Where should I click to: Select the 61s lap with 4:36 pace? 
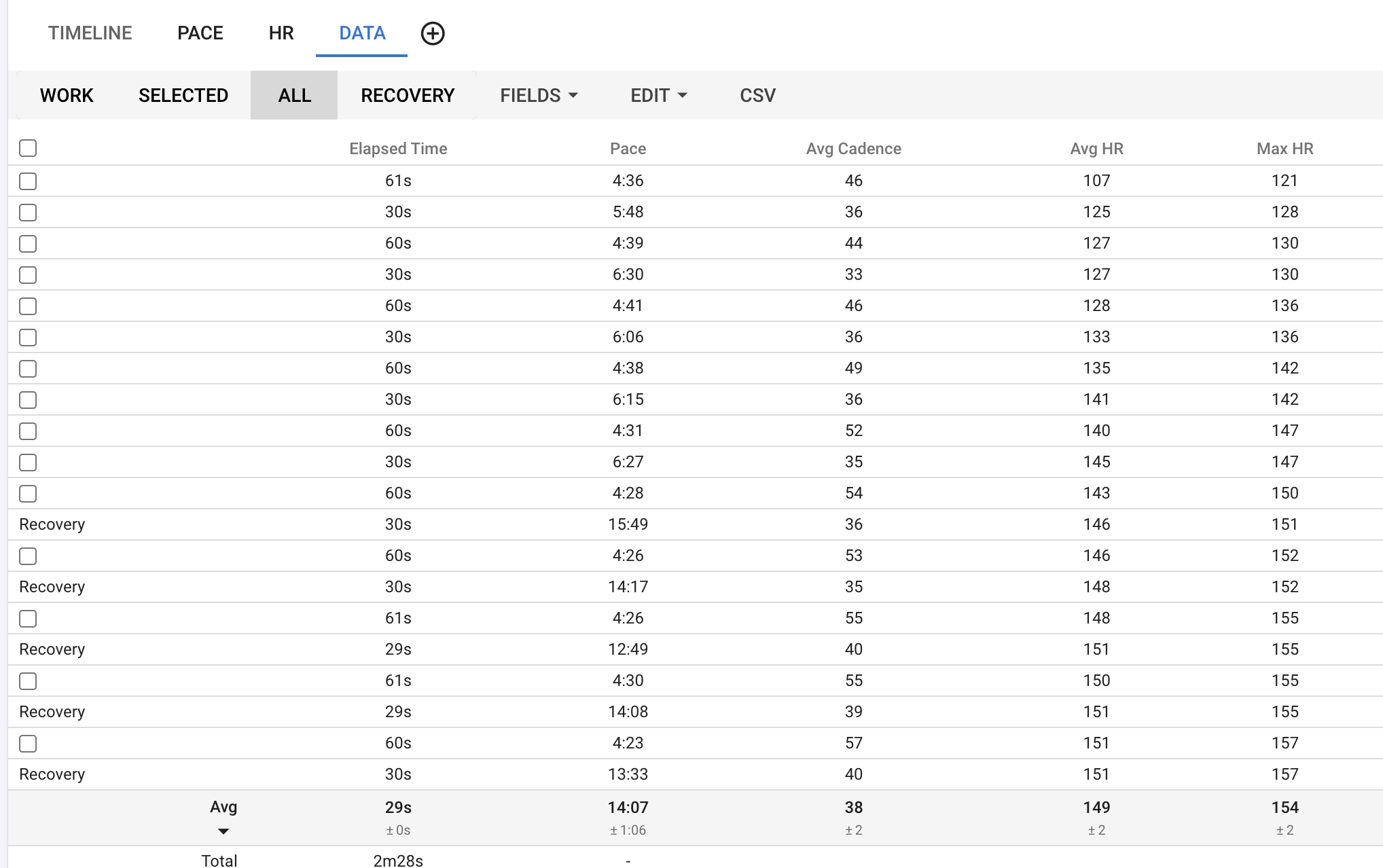[x=28, y=181]
